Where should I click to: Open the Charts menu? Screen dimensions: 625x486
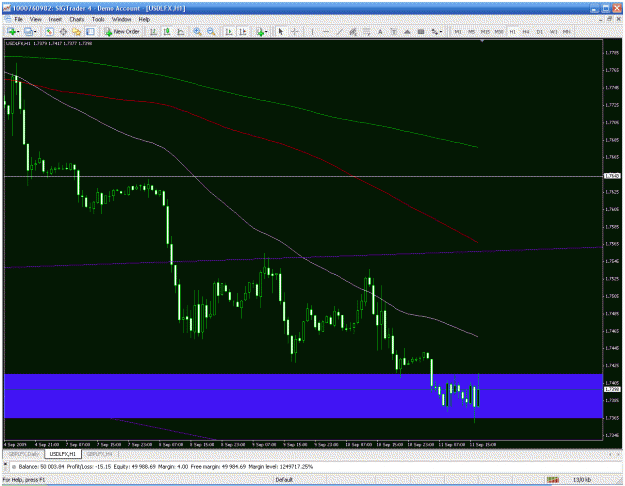click(x=77, y=19)
